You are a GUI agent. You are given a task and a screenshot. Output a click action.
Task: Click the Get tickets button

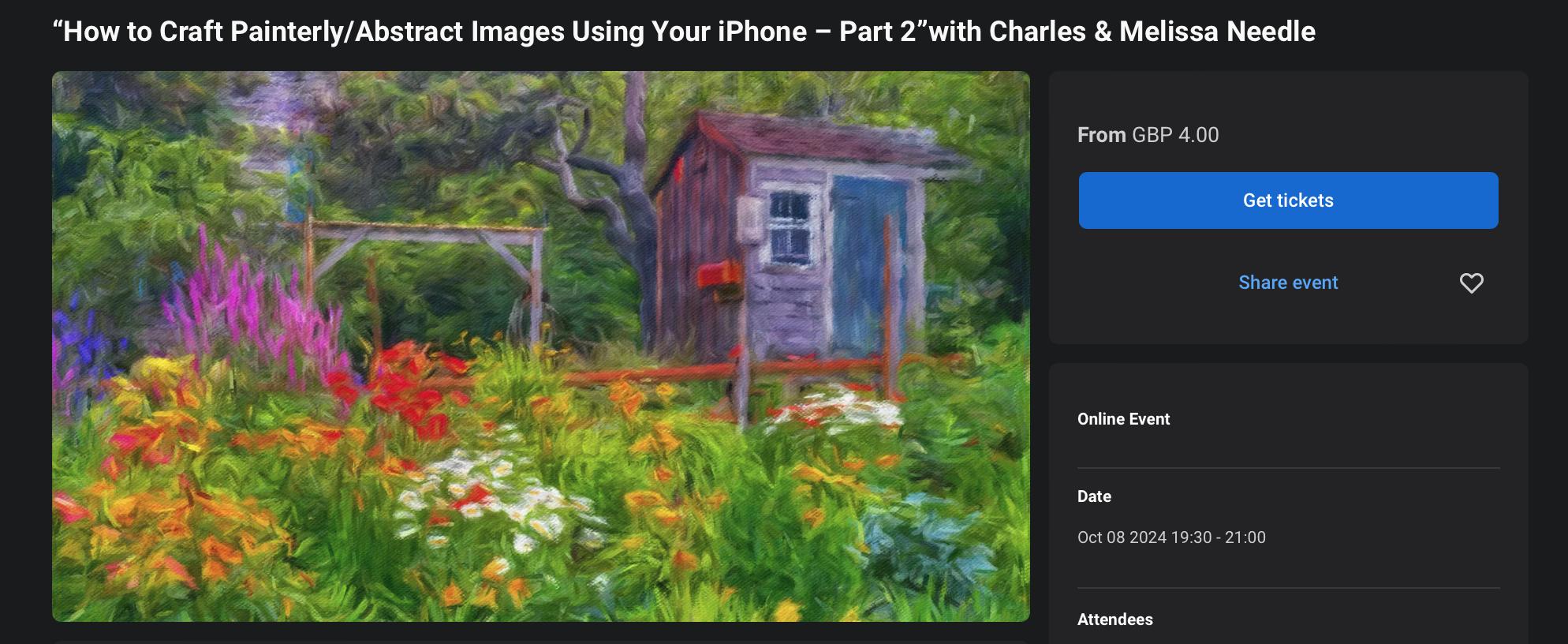tap(1288, 200)
